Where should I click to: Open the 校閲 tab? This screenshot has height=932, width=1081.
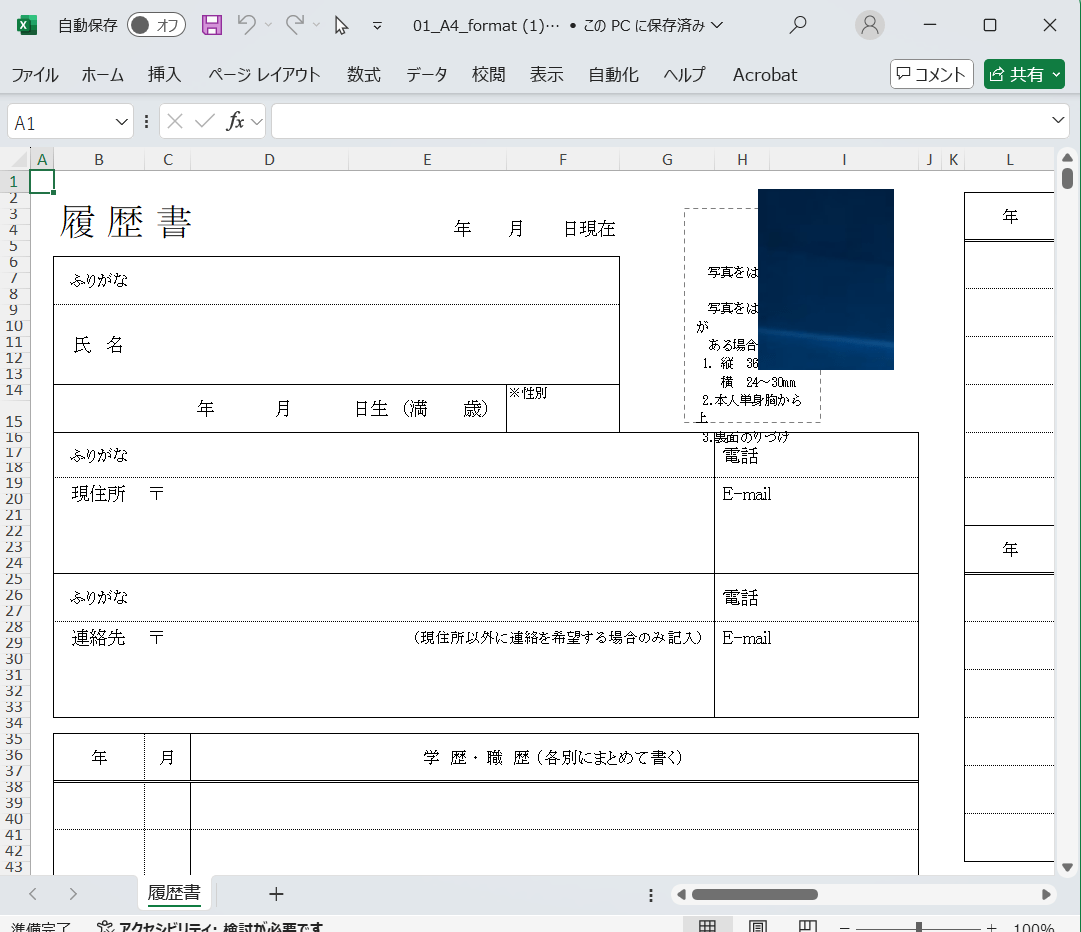click(x=488, y=74)
